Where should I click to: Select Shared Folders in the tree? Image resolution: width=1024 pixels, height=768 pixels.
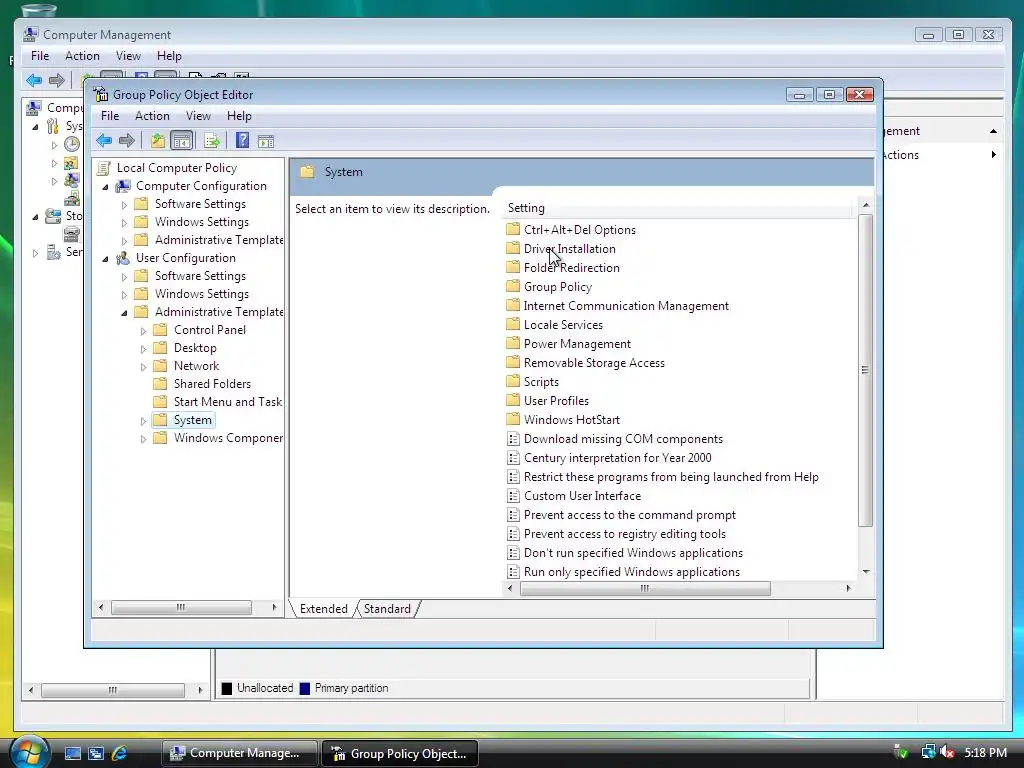point(212,384)
